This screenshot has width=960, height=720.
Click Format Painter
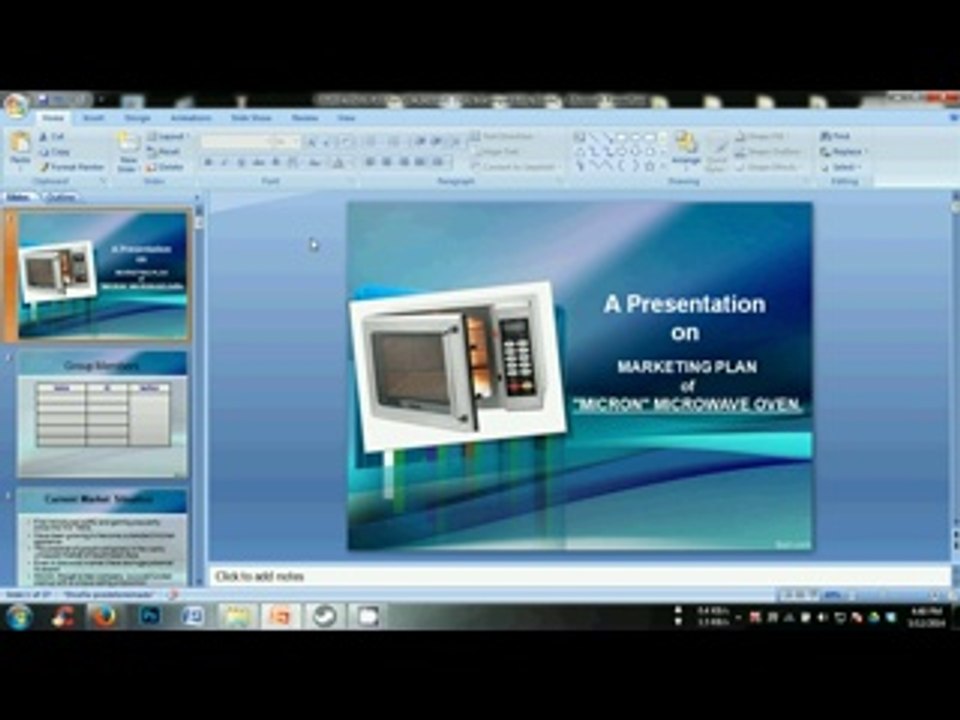[71, 167]
